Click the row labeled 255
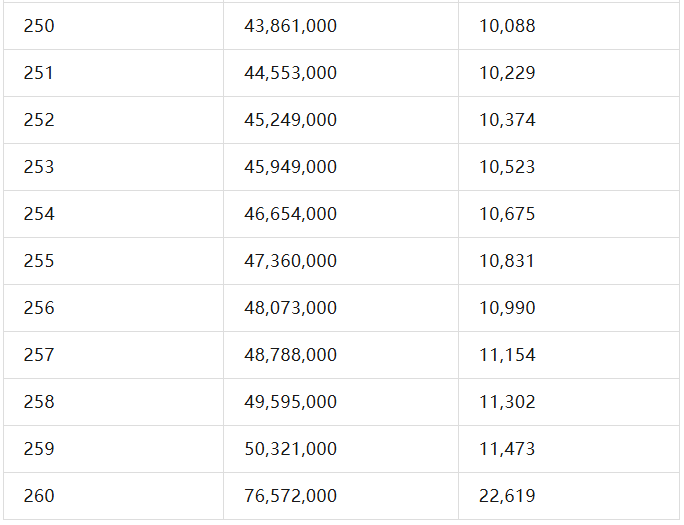Viewport: 684px width, 525px height. pos(40,261)
